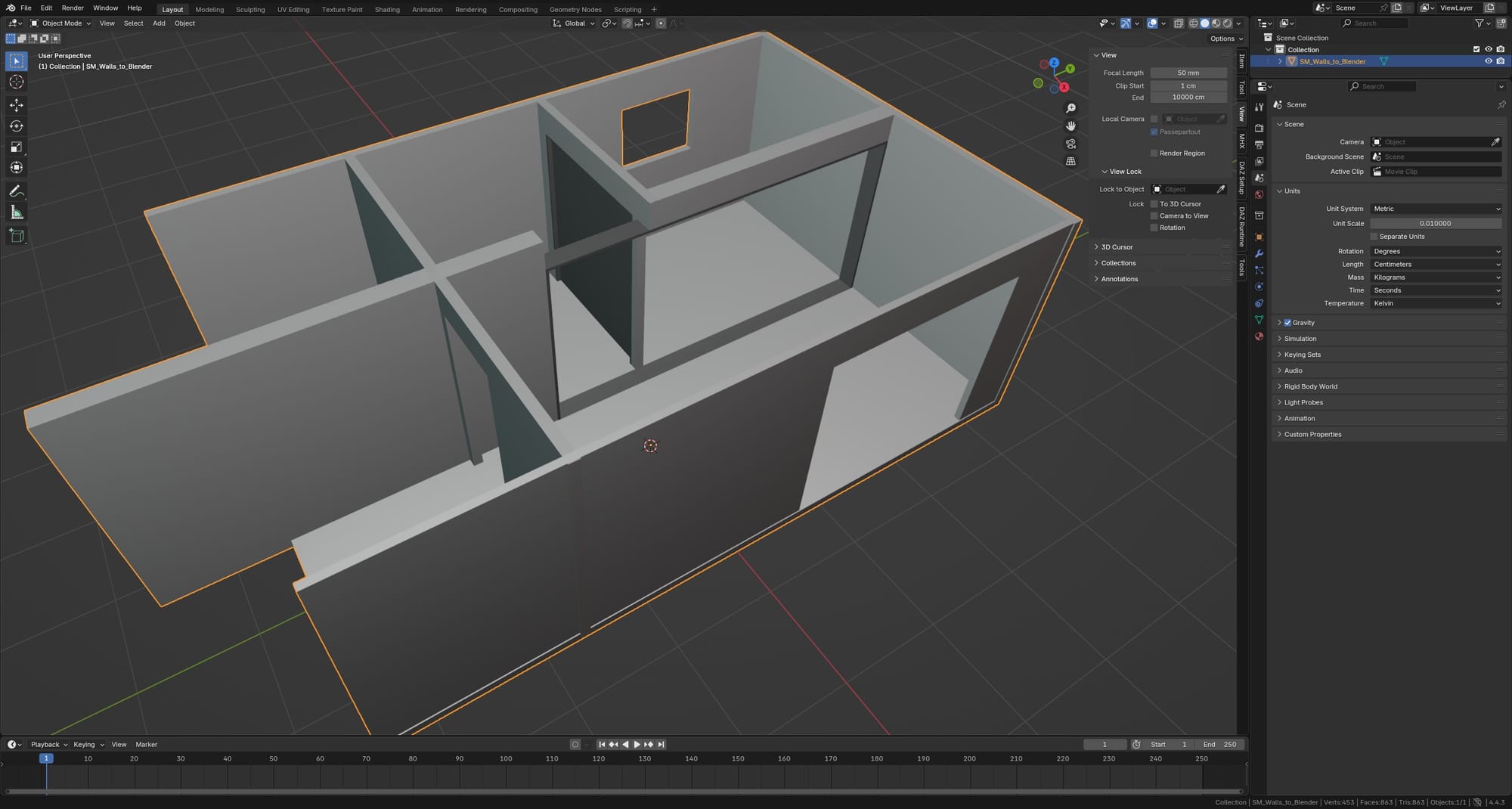This screenshot has width=1512, height=809.
Task: Open the Output properties printer tab
Action: (x=1259, y=144)
